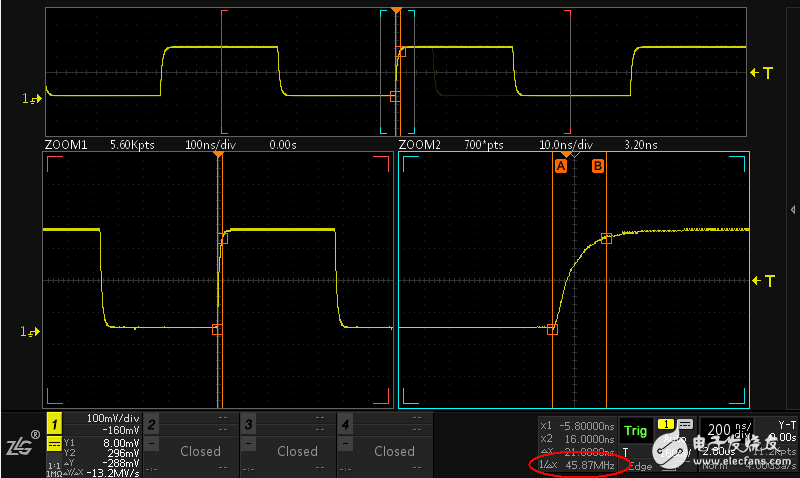Select cursor A marker in ZOOM2 window
This screenshot has width=800, height=478.
[560, 168]
